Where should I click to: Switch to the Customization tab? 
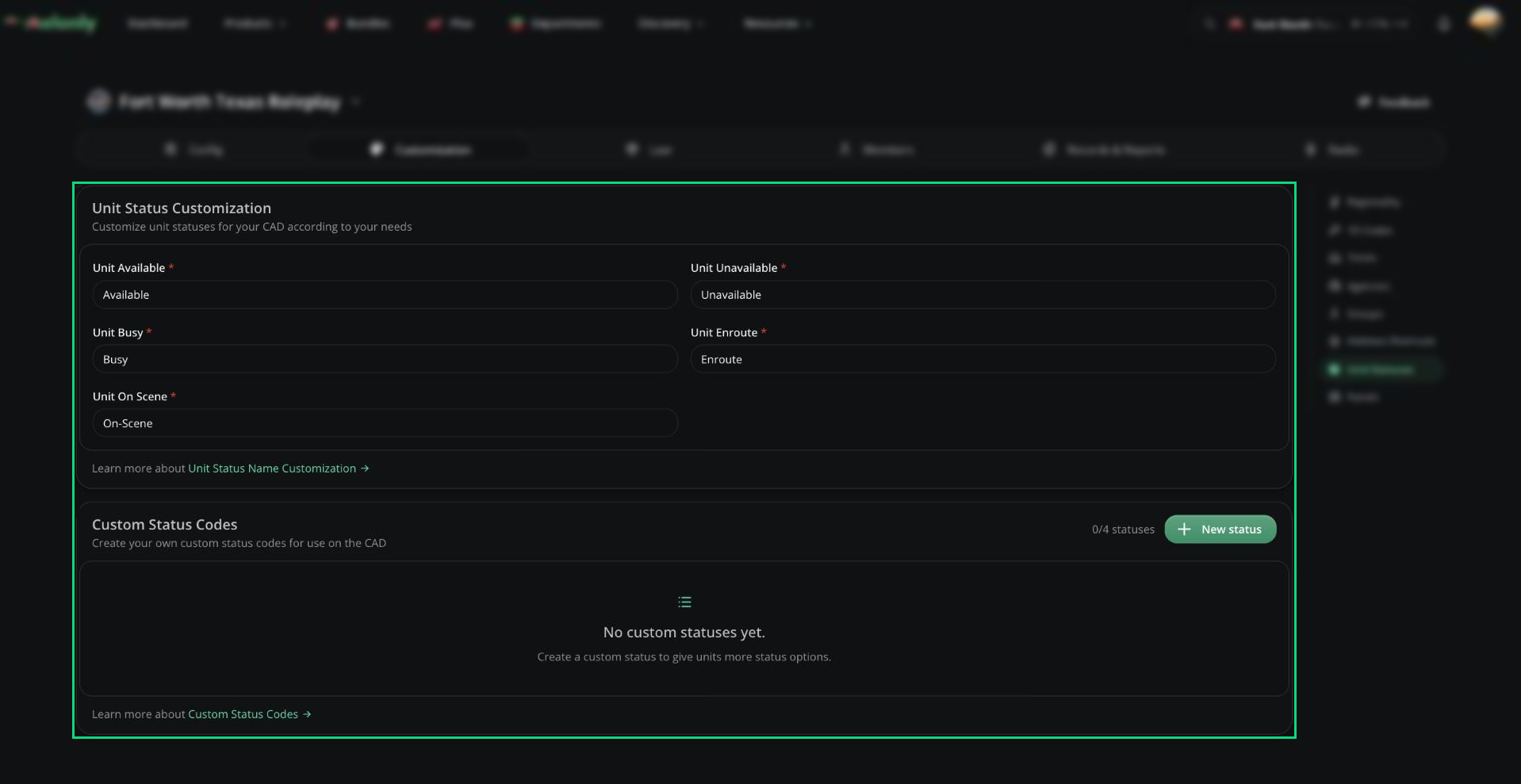tap(420, 150)
